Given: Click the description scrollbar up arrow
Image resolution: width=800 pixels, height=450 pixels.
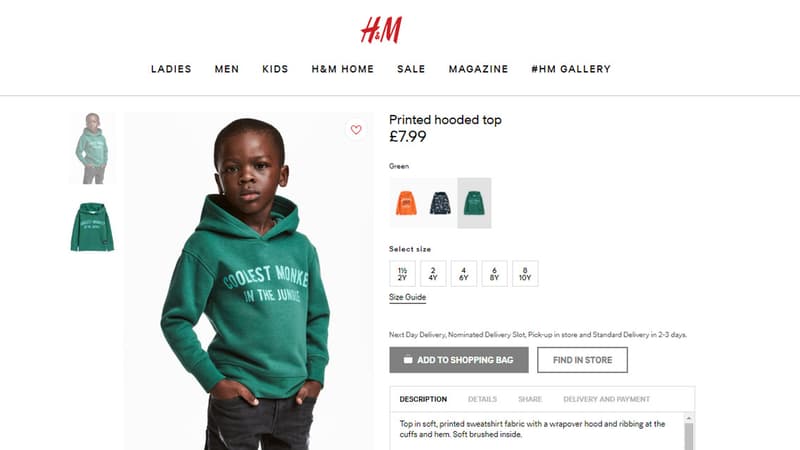Looking at the screenshot, I should [x=689, y=418].
